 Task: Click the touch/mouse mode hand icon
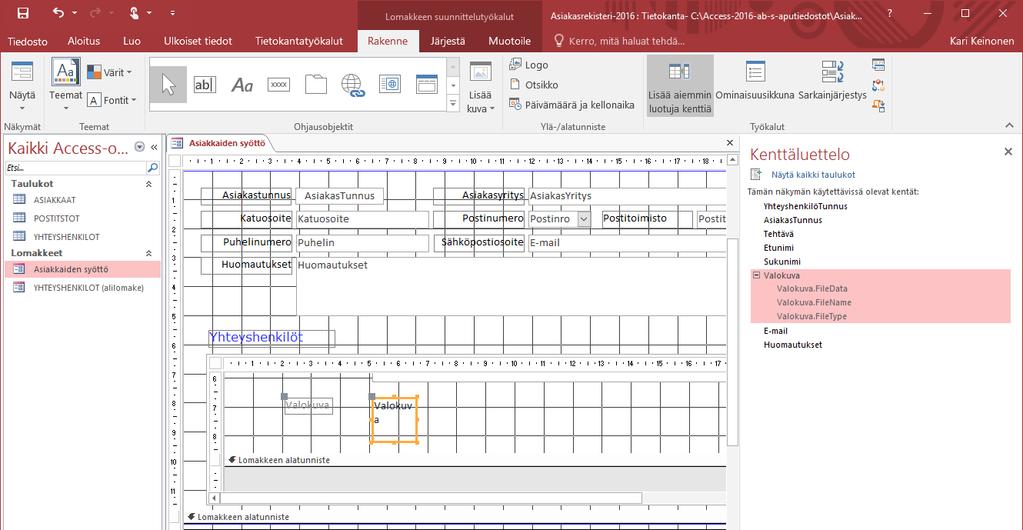coord(134,12)
